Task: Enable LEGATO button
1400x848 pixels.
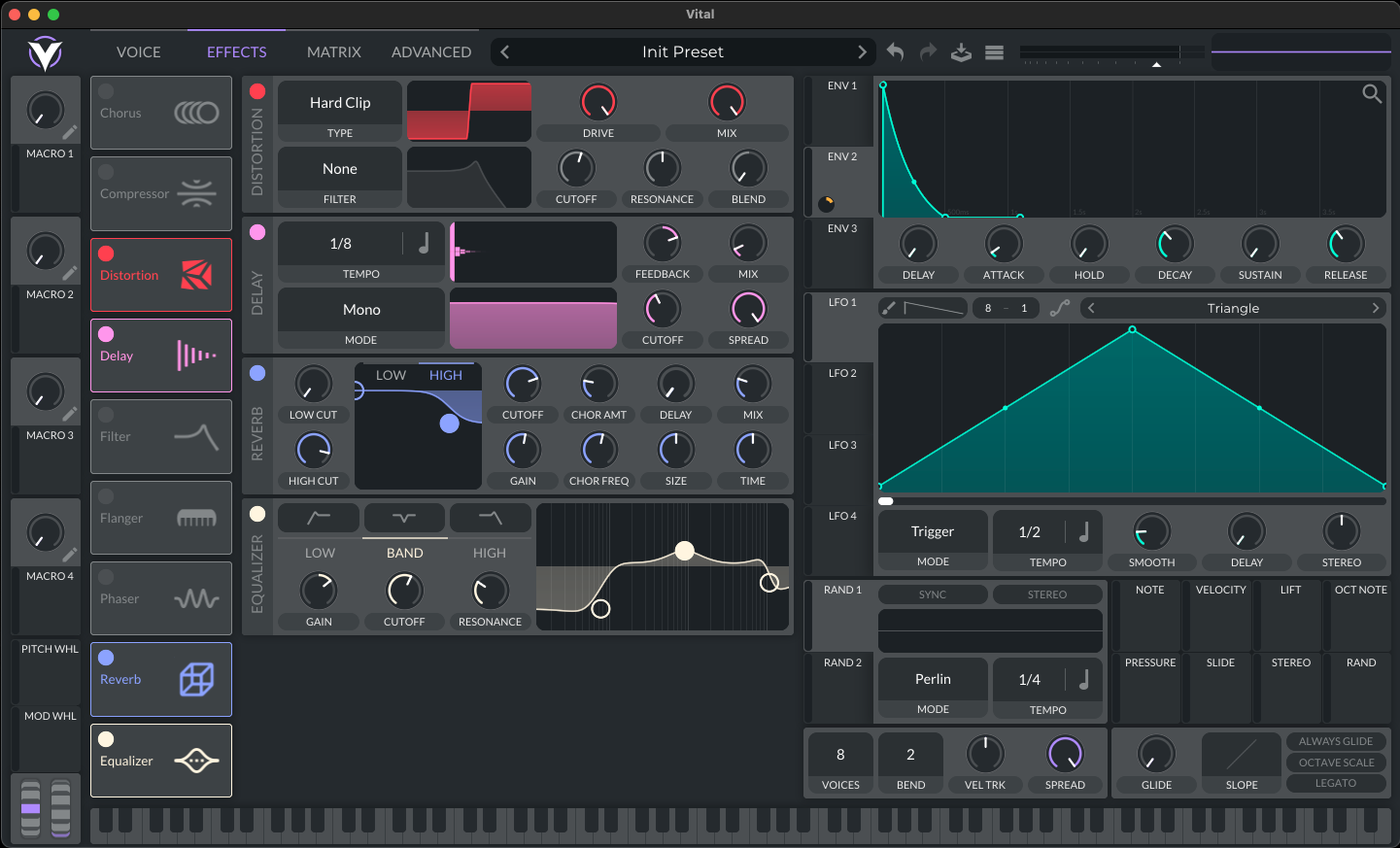Action: pyautogui.click(x=1336, y=783)
